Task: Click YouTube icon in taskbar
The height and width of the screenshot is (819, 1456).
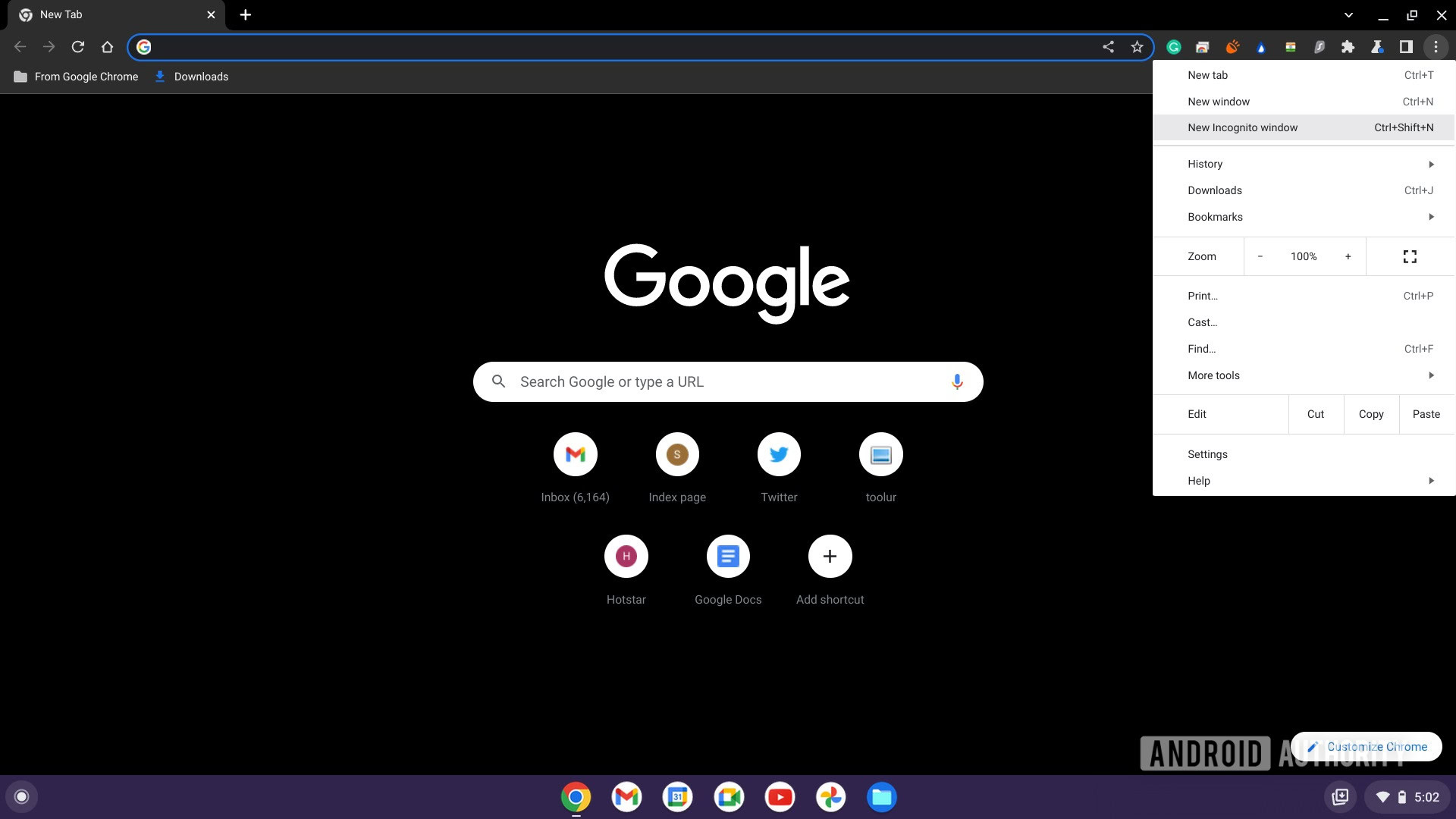Action: pyautogui.click(x=779, y=796)
